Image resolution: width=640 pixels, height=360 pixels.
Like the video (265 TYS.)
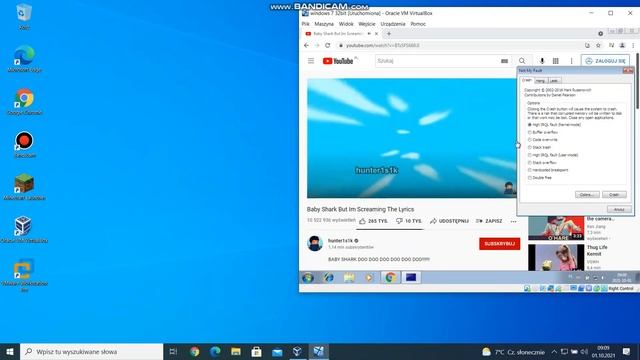click(373, 221)
